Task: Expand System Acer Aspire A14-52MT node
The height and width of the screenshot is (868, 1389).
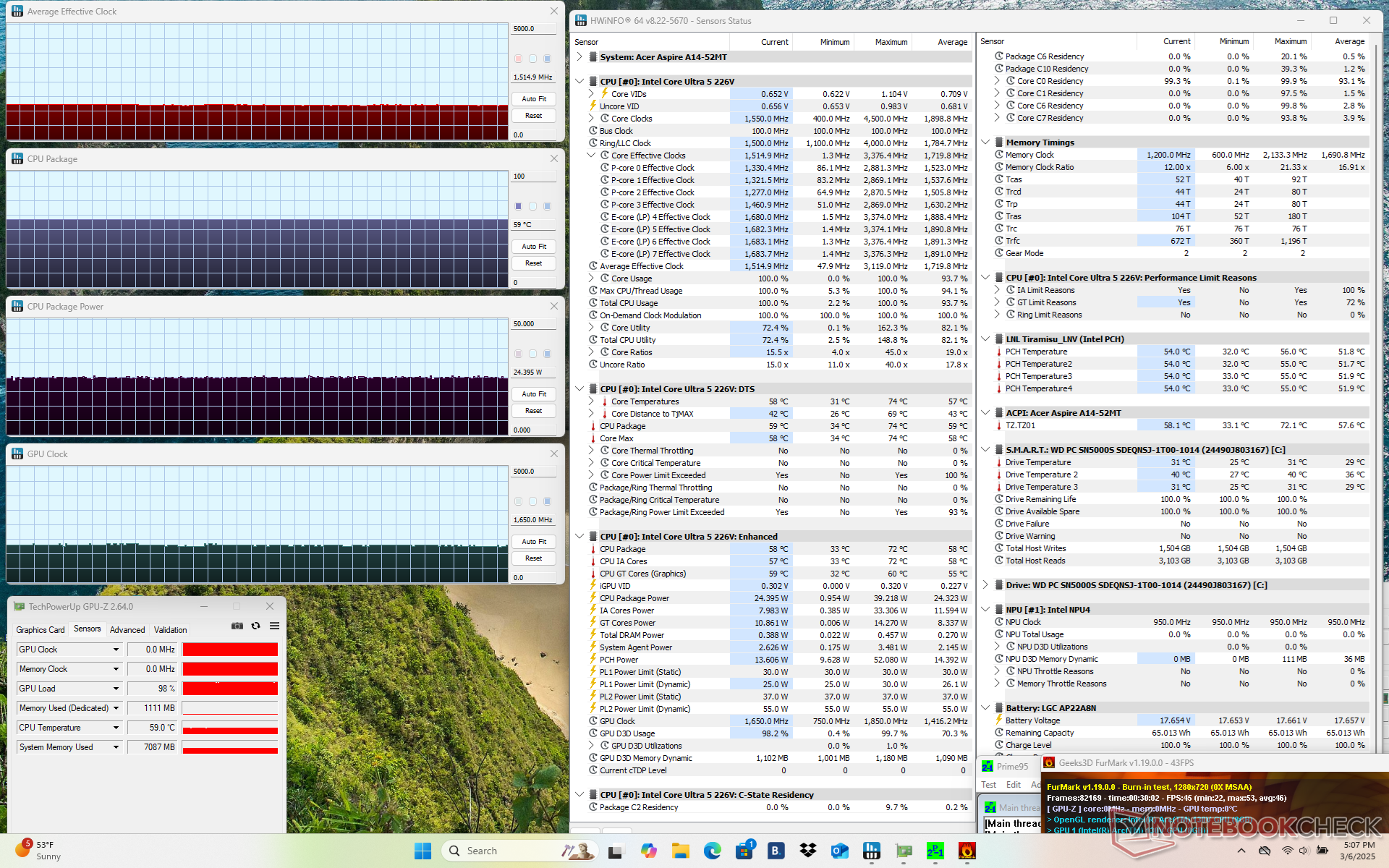Action: 579,57
